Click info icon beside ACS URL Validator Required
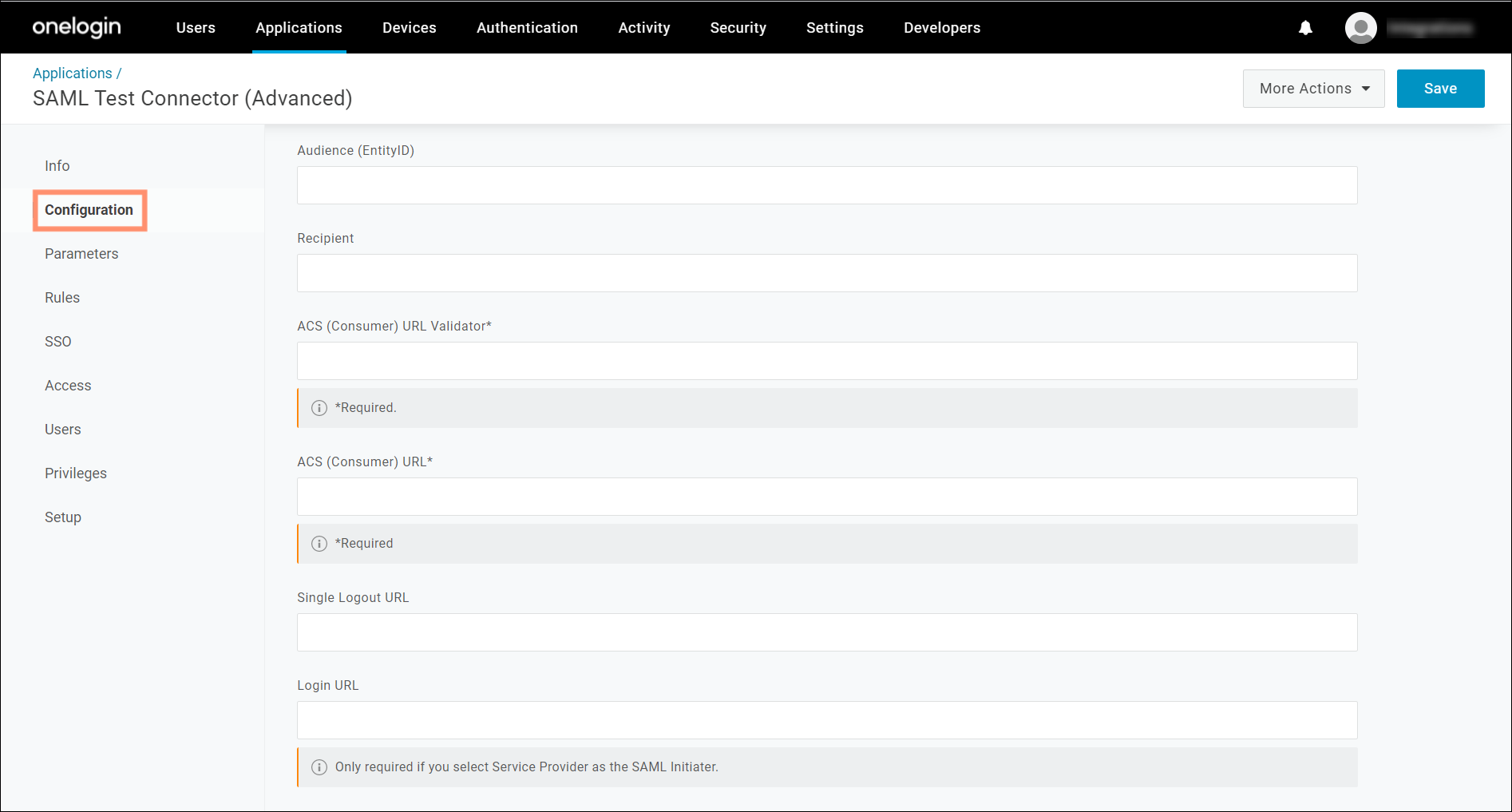 (319, 408)
